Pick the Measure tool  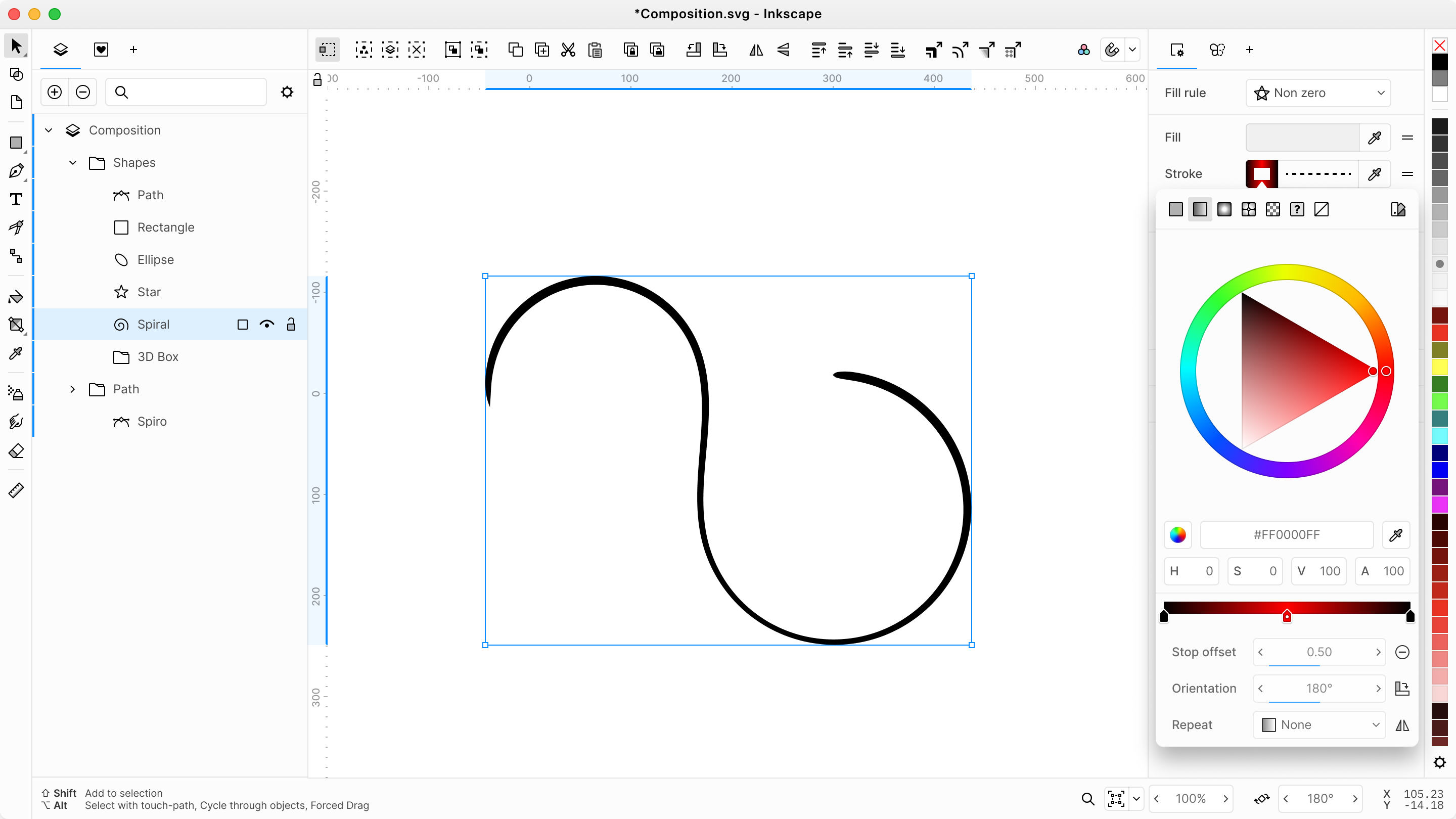(x=16, y=489)
